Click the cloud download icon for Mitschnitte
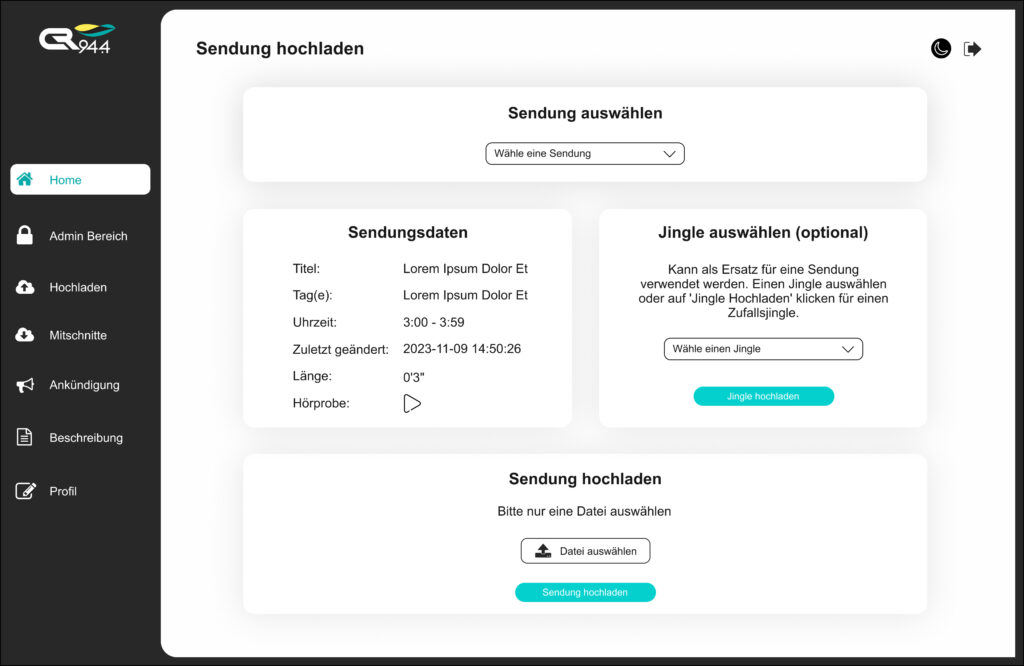 25,335
